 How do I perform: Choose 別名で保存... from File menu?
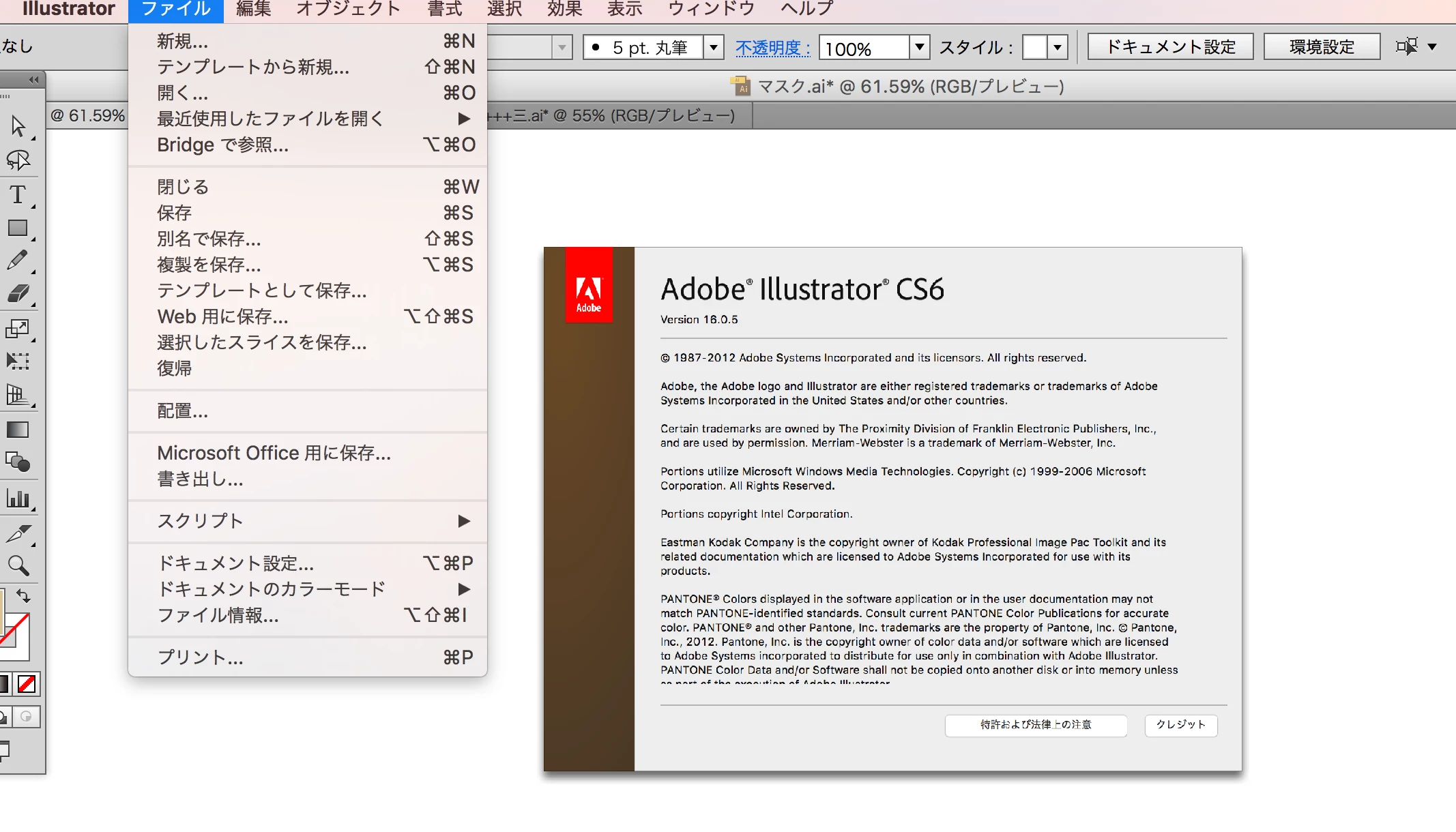point(209,239)
